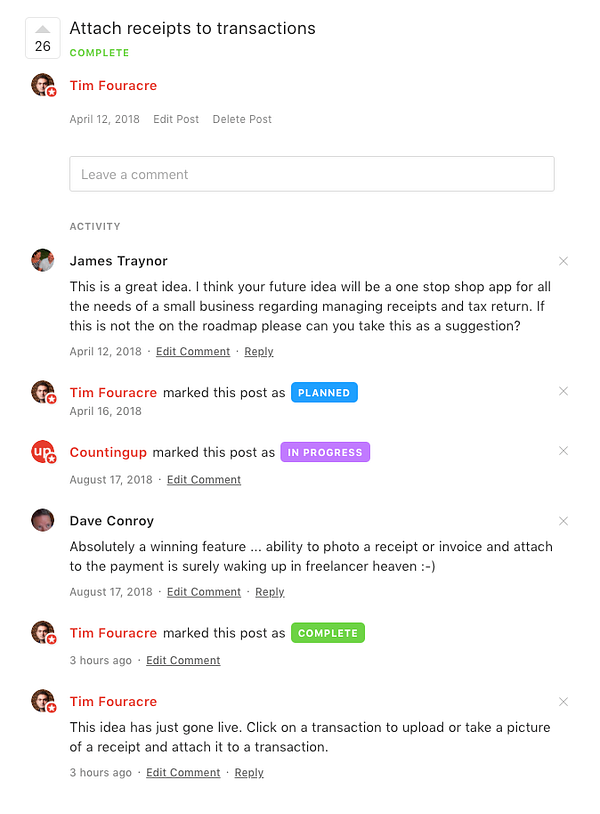Viewport: 600px width, 814px height.
Task: Click the purple In Progress badge
Action: point(325,453)
